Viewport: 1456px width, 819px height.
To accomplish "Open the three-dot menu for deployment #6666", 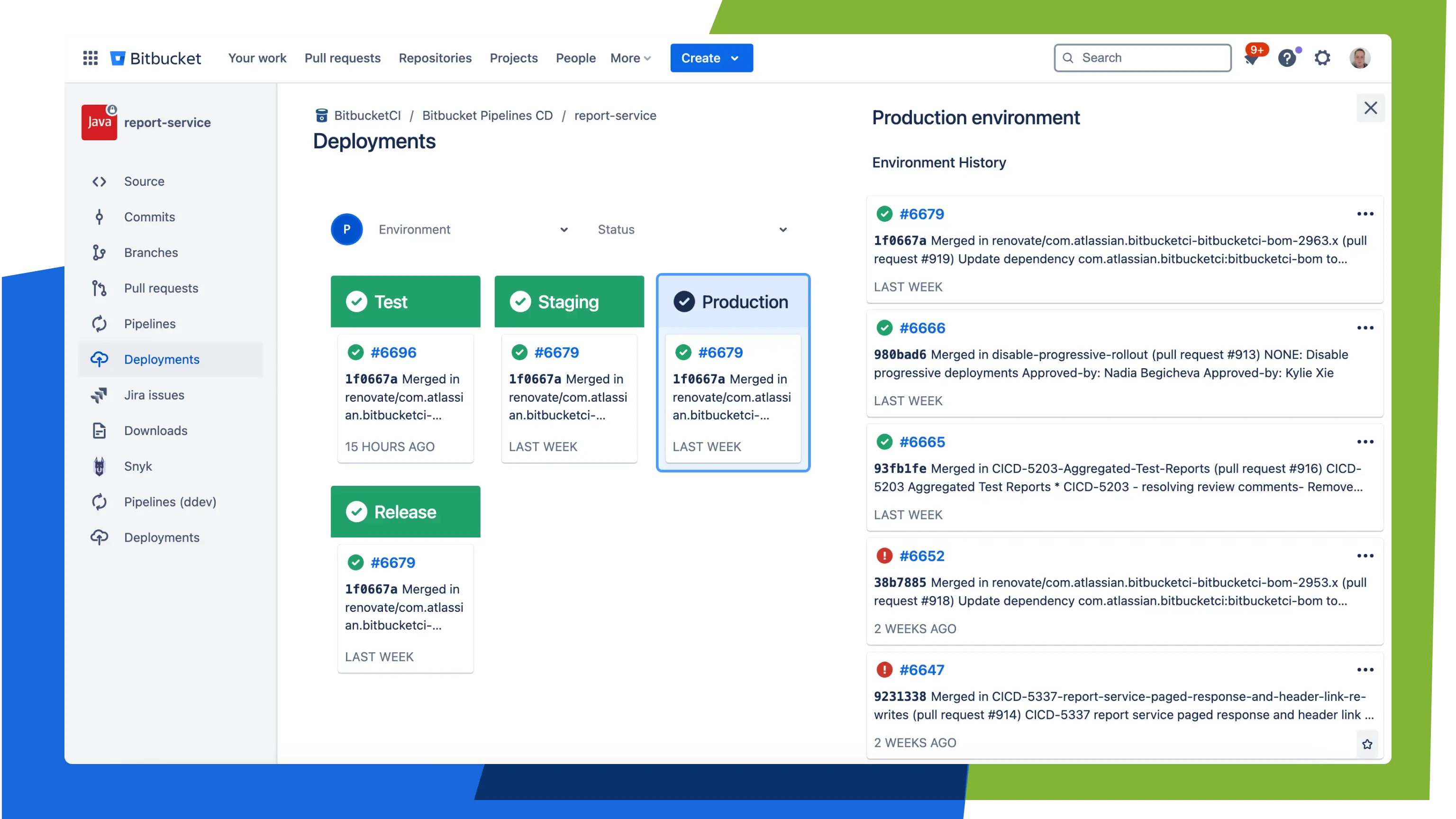I will (x=1365, y=328).
